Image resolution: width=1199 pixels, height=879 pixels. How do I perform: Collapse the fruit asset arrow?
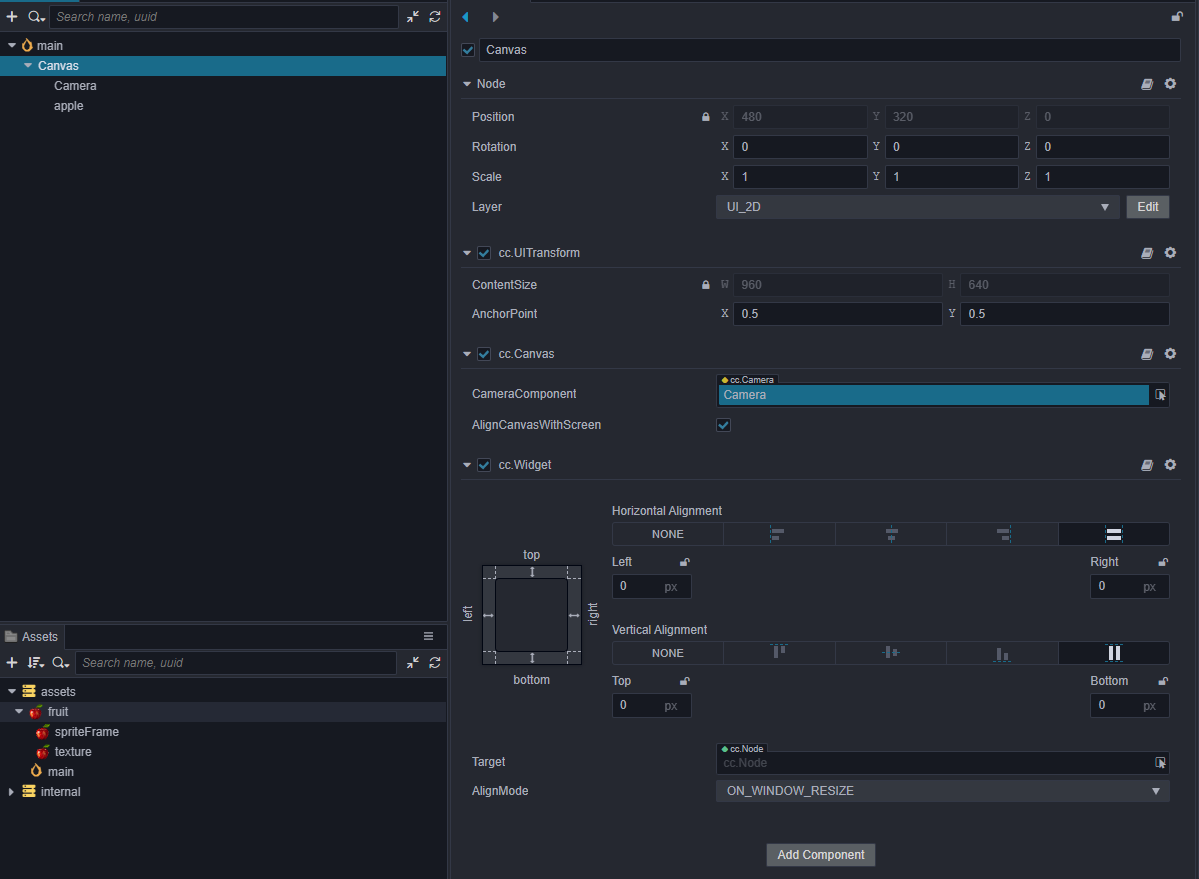pyautogui.click(x=19, y=712)
